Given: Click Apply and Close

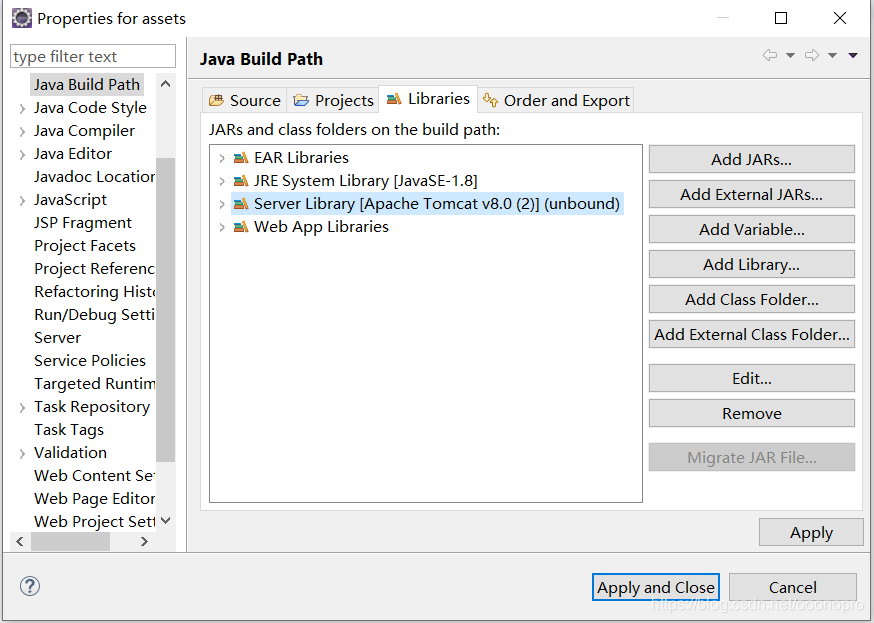Looking at the screenshot, I should point(656,587).
